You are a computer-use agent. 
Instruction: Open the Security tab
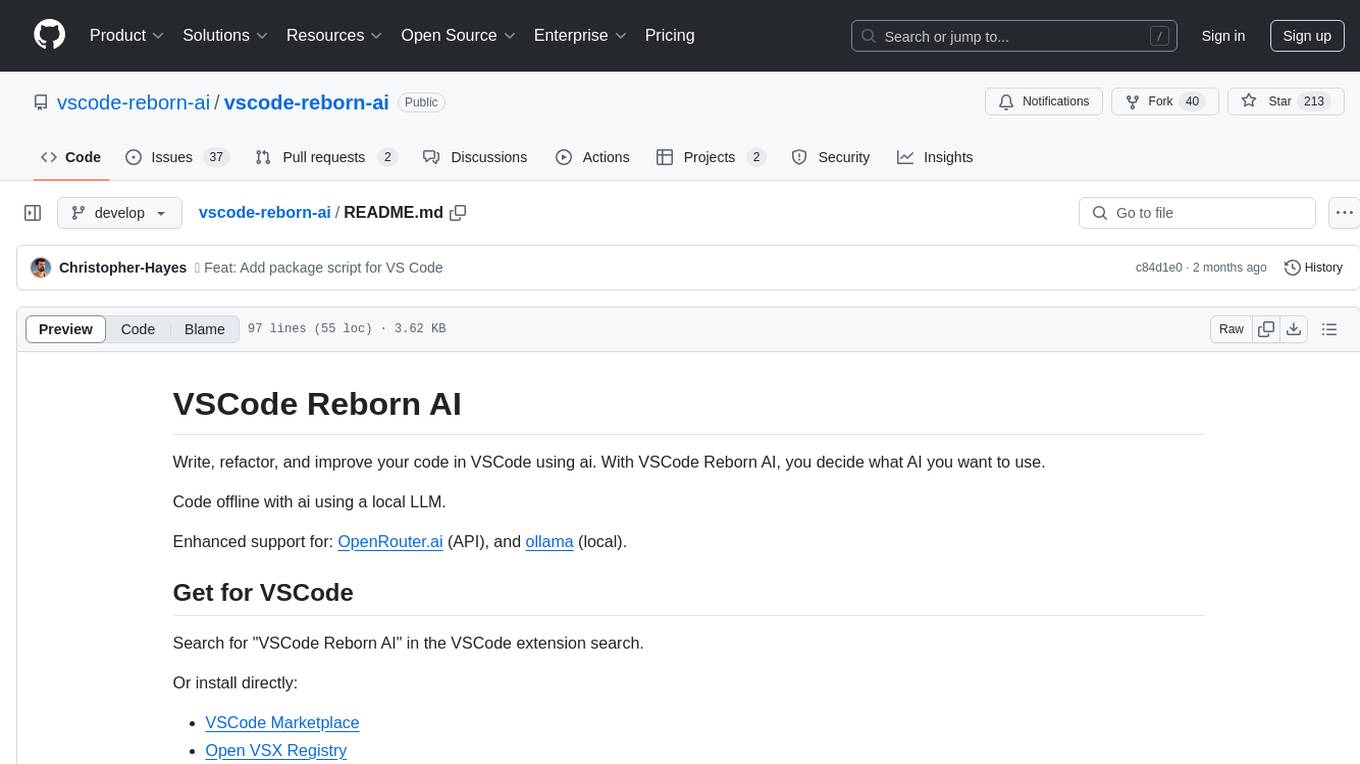tap(831, 157)
